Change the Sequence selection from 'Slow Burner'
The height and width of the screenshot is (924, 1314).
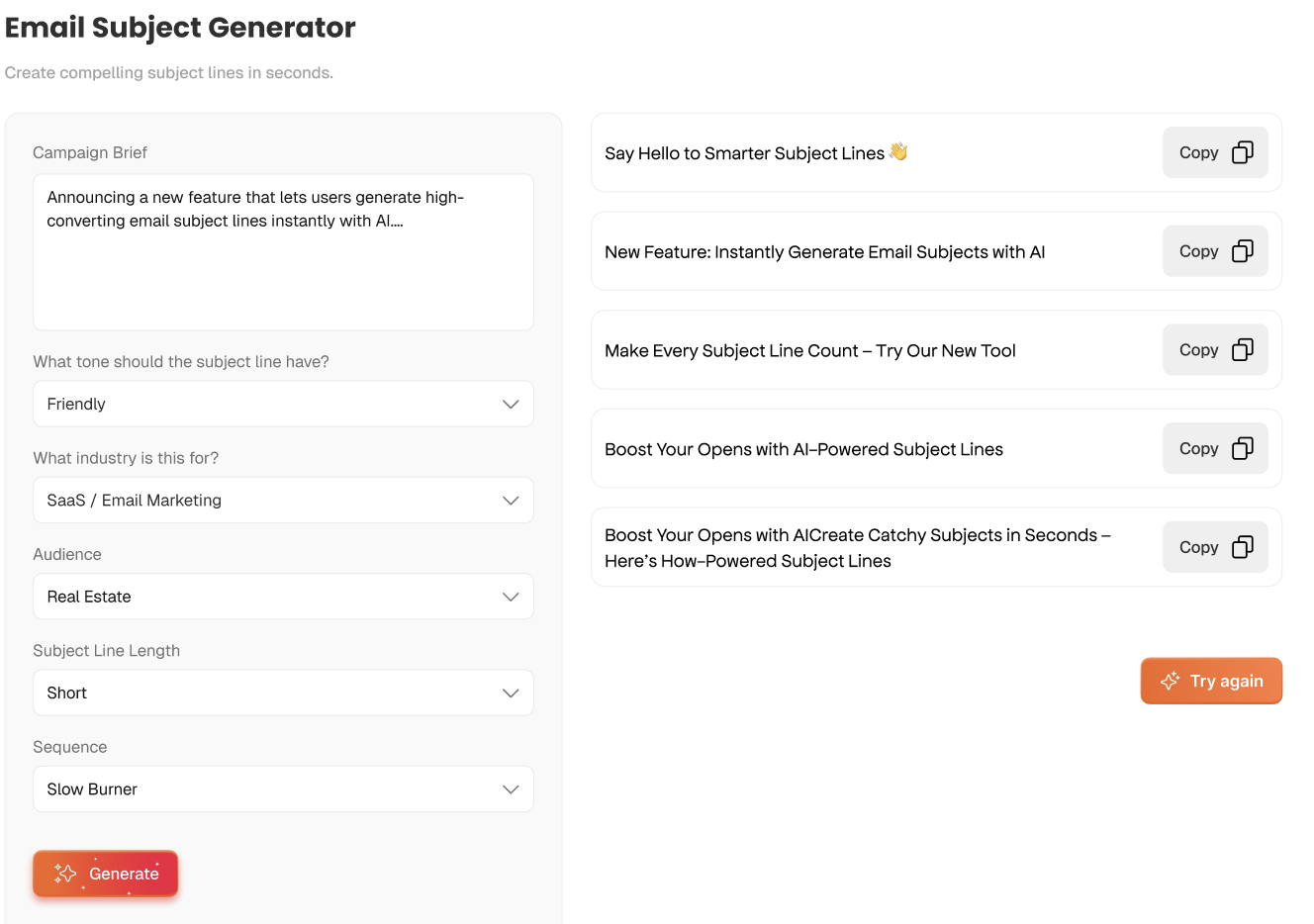(x=283, y=788)
